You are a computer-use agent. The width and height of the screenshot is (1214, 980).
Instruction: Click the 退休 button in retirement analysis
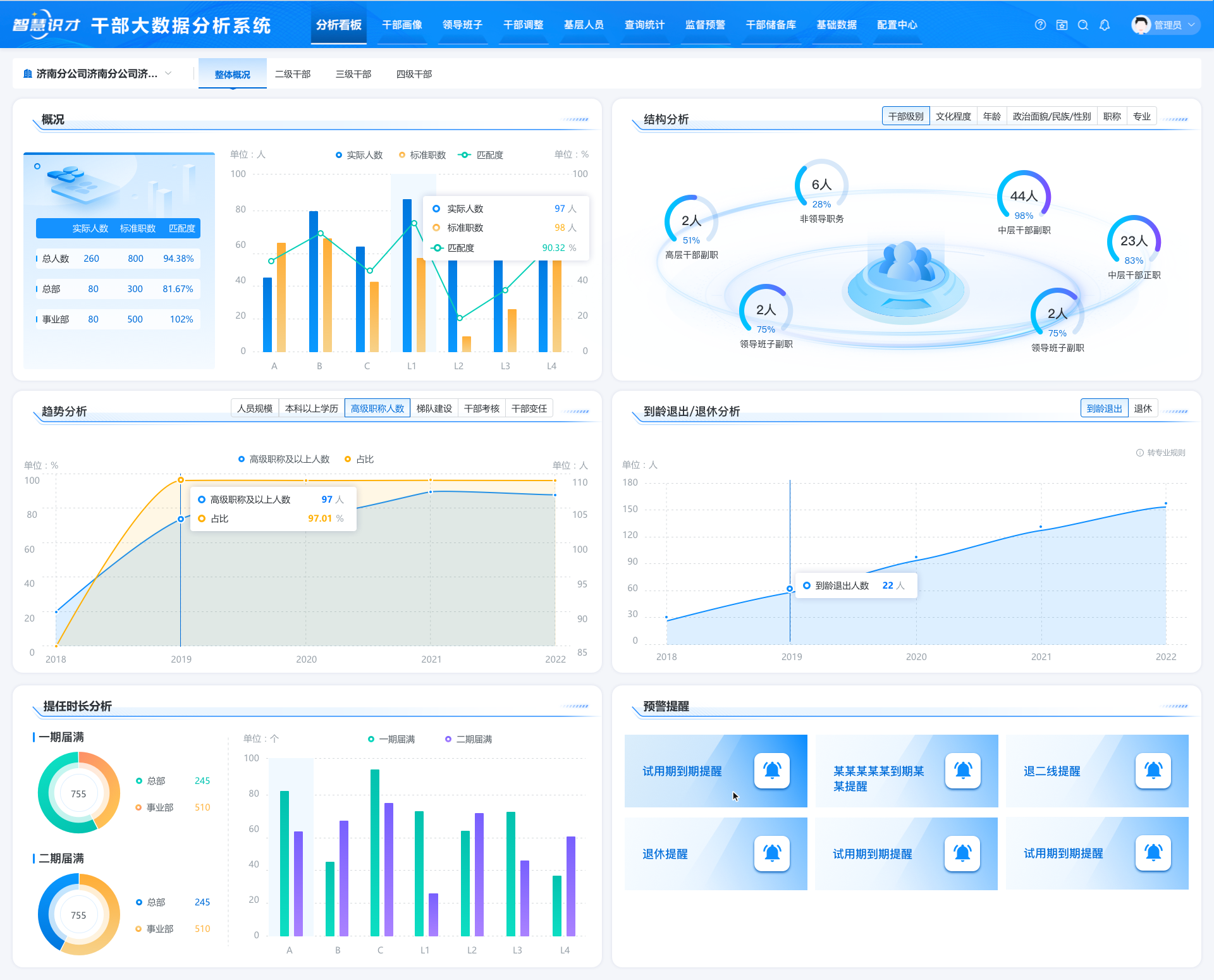point(1143,408)
